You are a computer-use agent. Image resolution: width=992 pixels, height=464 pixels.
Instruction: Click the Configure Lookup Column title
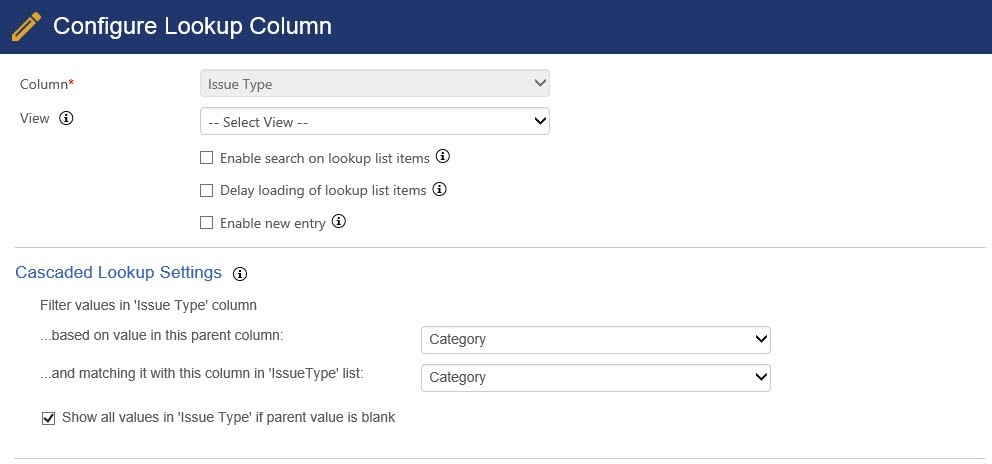point(192,26)
